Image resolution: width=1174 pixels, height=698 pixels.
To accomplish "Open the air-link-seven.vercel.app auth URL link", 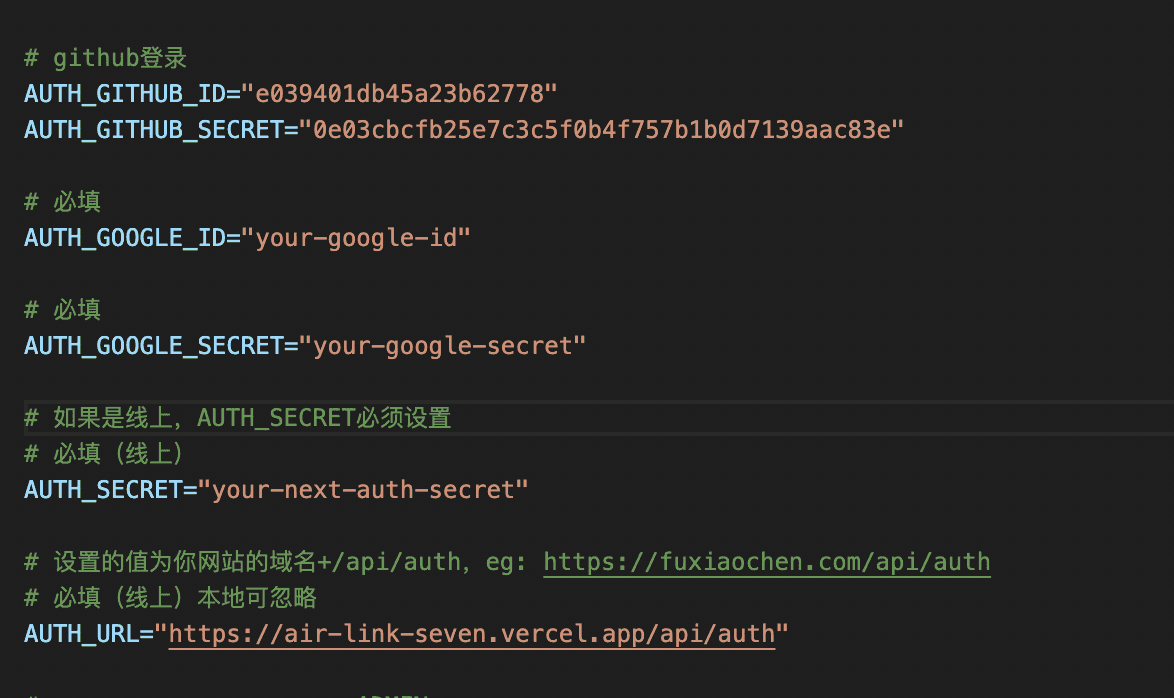I will 471,633.
